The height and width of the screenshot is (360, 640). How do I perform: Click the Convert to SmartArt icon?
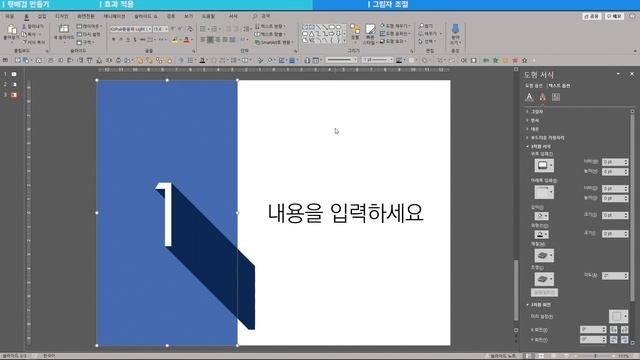(258, 42)
